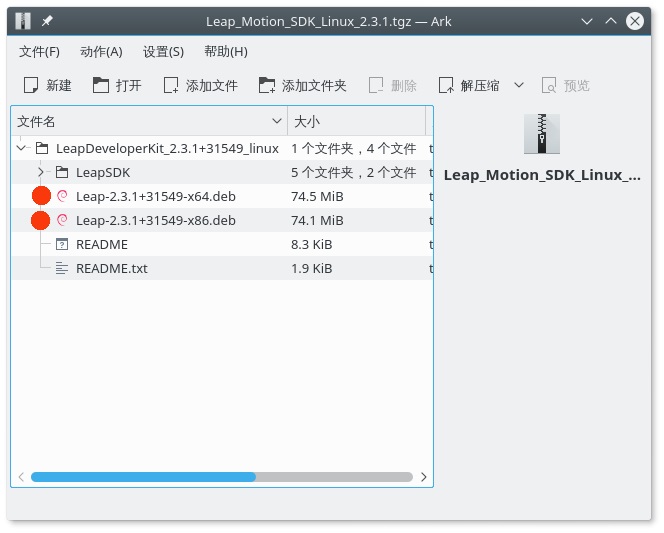Click the 解压缩 toolbar button

point(469,86)
